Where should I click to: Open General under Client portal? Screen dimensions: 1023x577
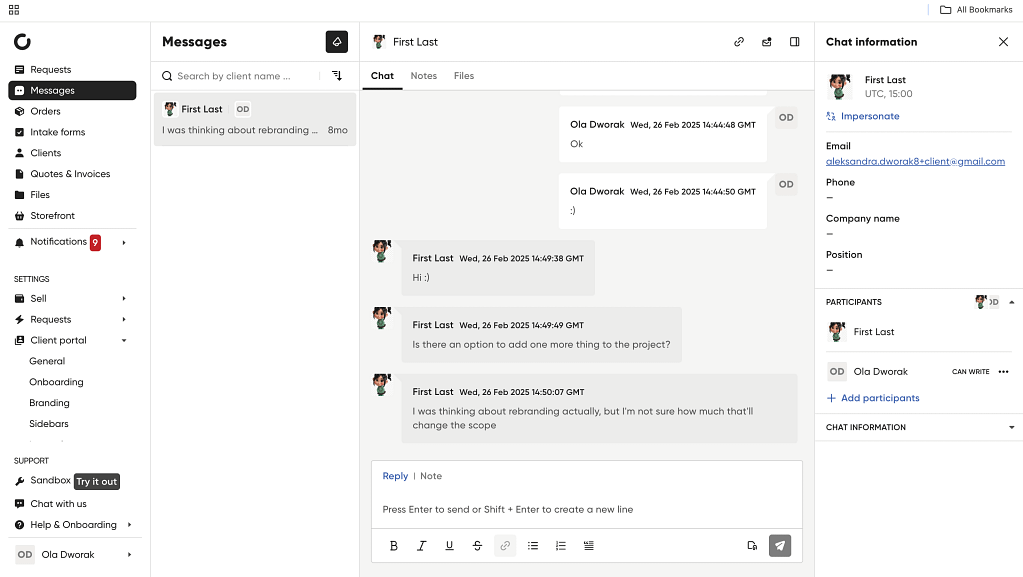[x=47, y=361]
